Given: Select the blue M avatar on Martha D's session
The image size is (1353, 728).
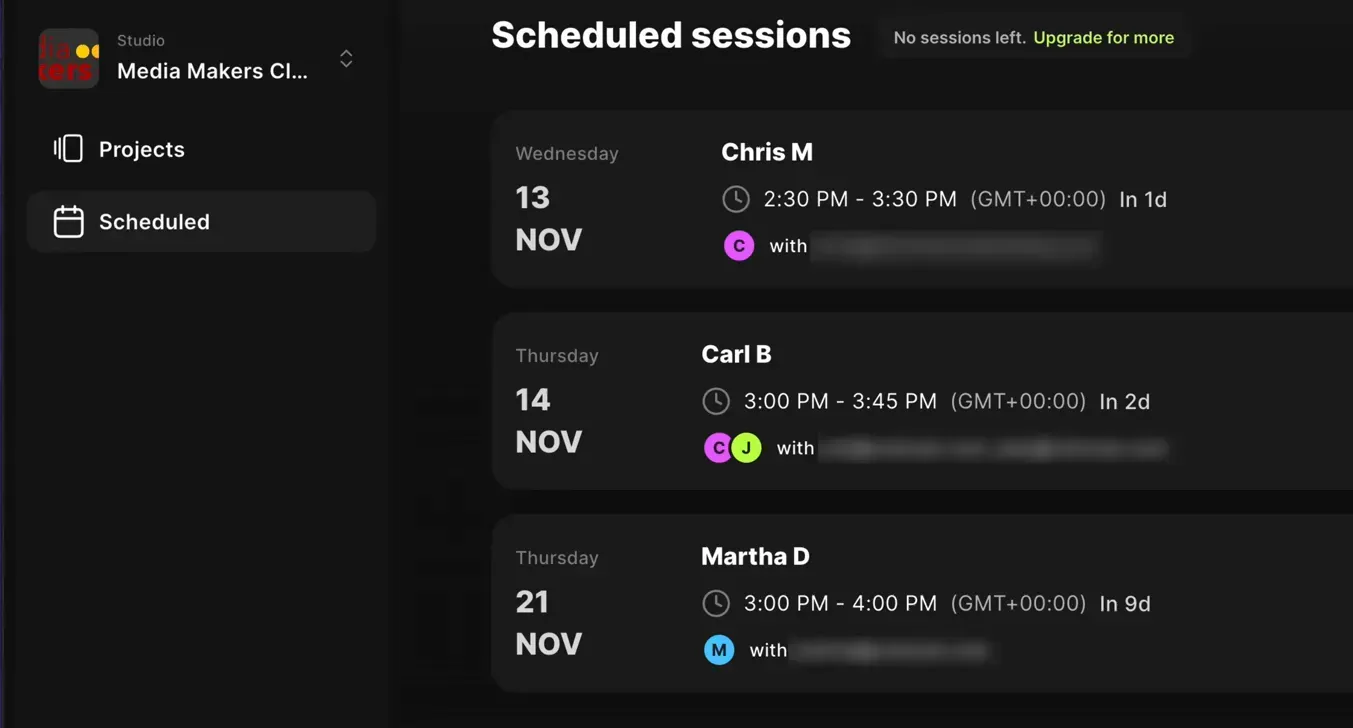Looking at the screenshot, I should (718, 650).
